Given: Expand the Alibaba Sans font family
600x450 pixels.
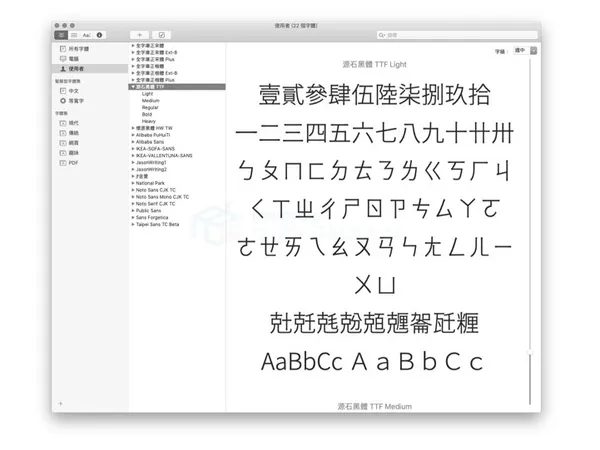Looking at the screenshot, I should click(133, 142).
